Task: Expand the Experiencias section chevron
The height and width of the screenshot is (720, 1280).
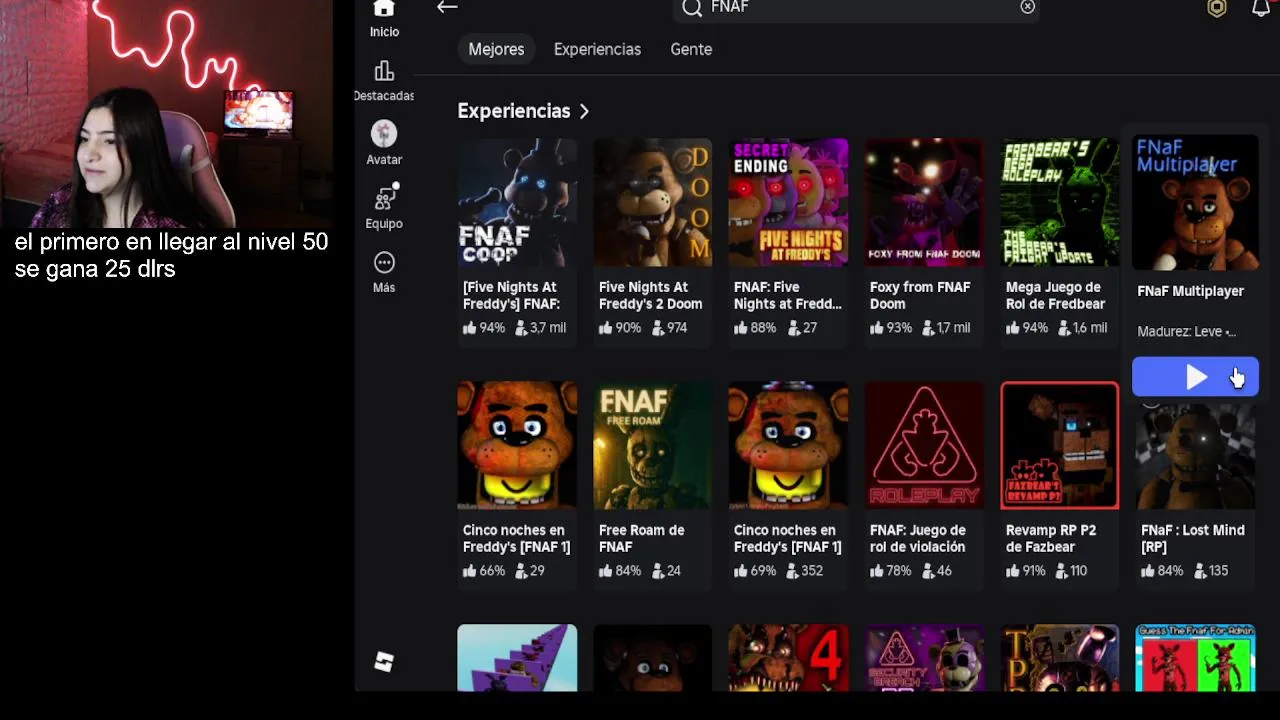Action: point(584,111)
